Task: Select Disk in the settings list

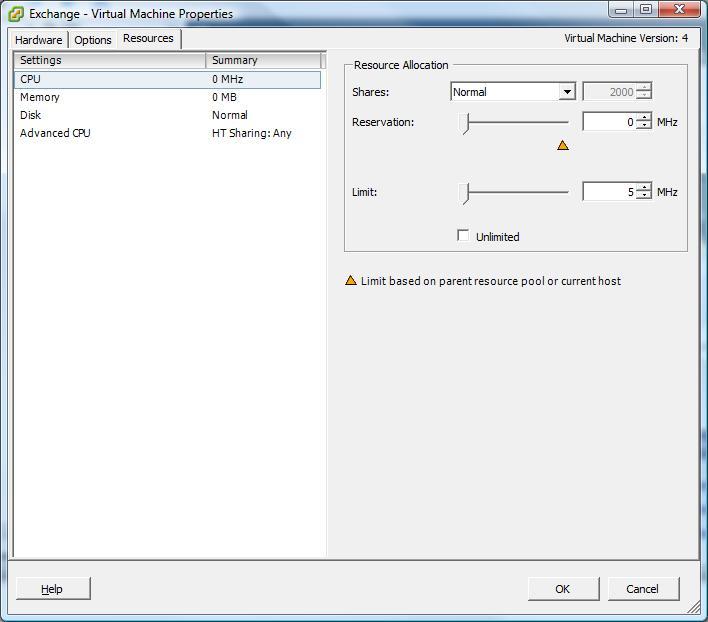Action: click(31, 115)
